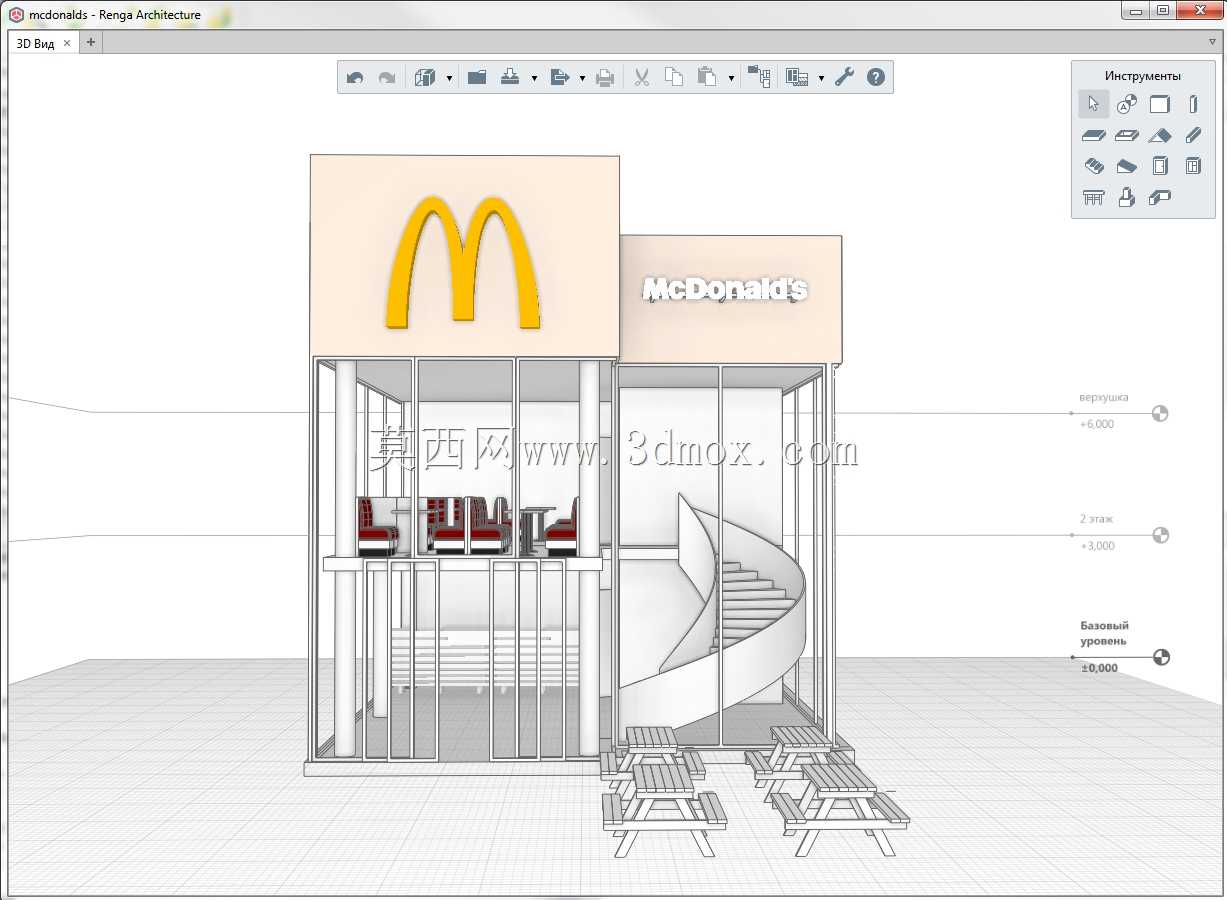Select the Opening tool
Screen dimensions: 1227x900
[x=1127, y=135]
